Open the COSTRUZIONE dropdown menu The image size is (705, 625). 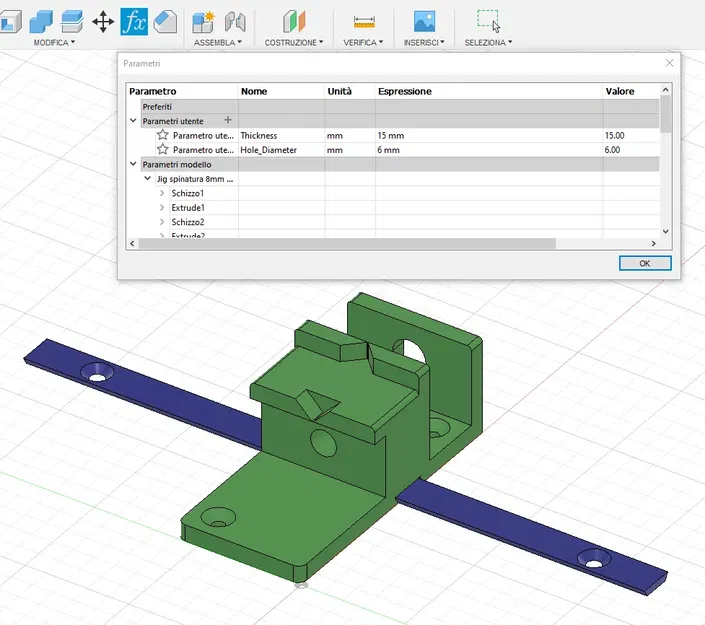[293, 43]
